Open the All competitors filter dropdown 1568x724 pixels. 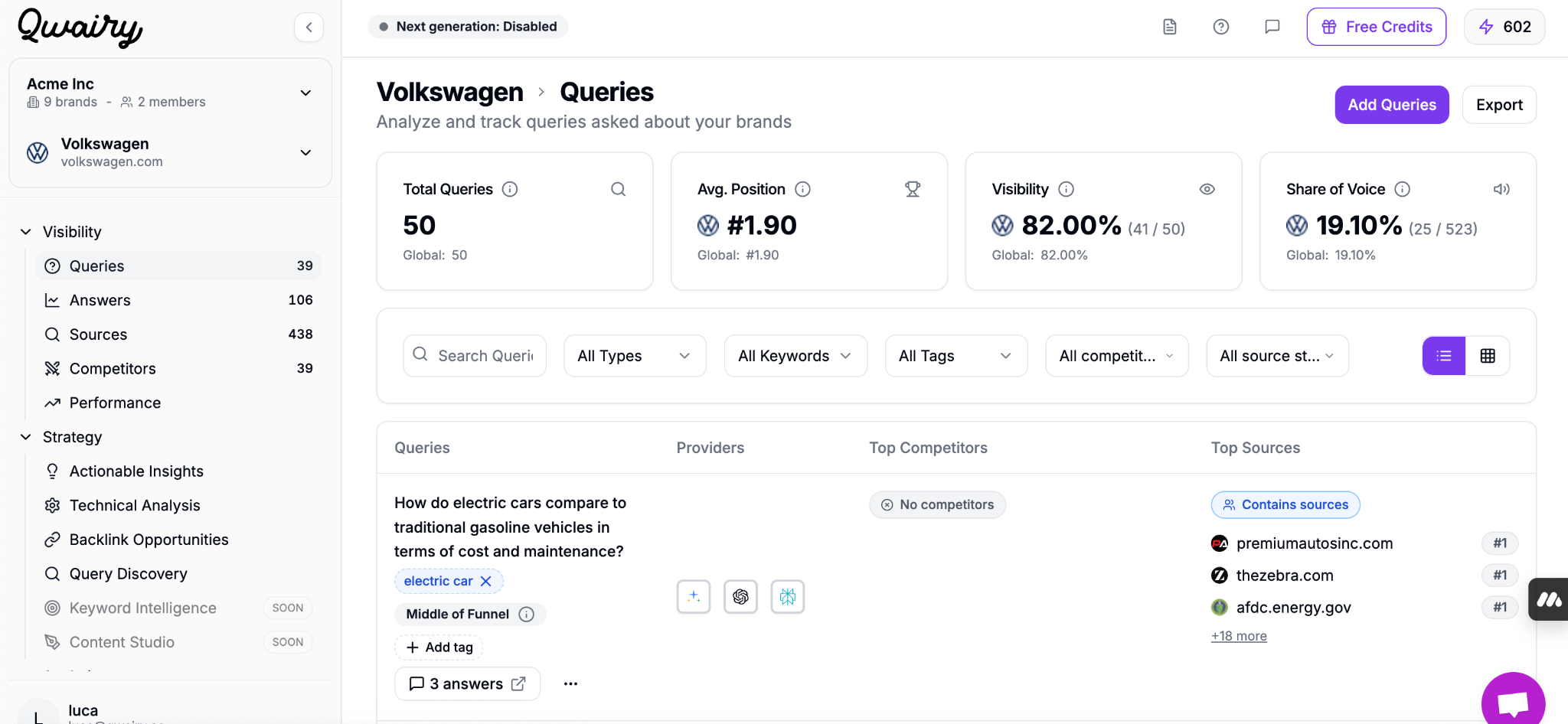pyautogui.click(x=1117, y=356)
